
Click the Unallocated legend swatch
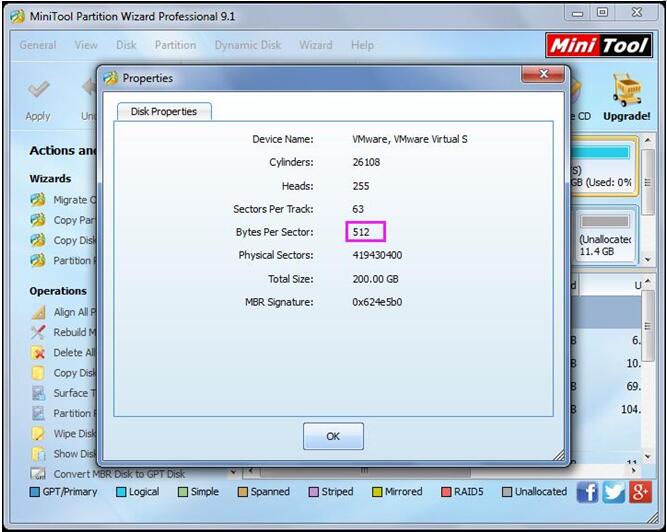click(x=507, y=492)
